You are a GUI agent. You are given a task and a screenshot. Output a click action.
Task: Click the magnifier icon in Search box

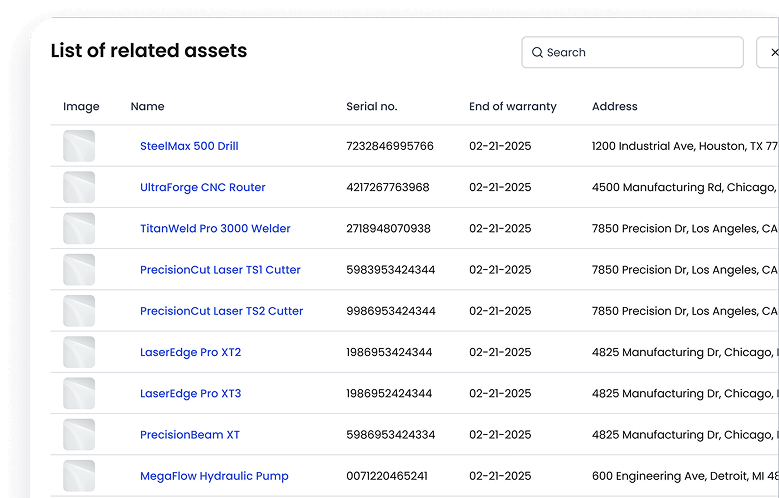tap(537, 52)
